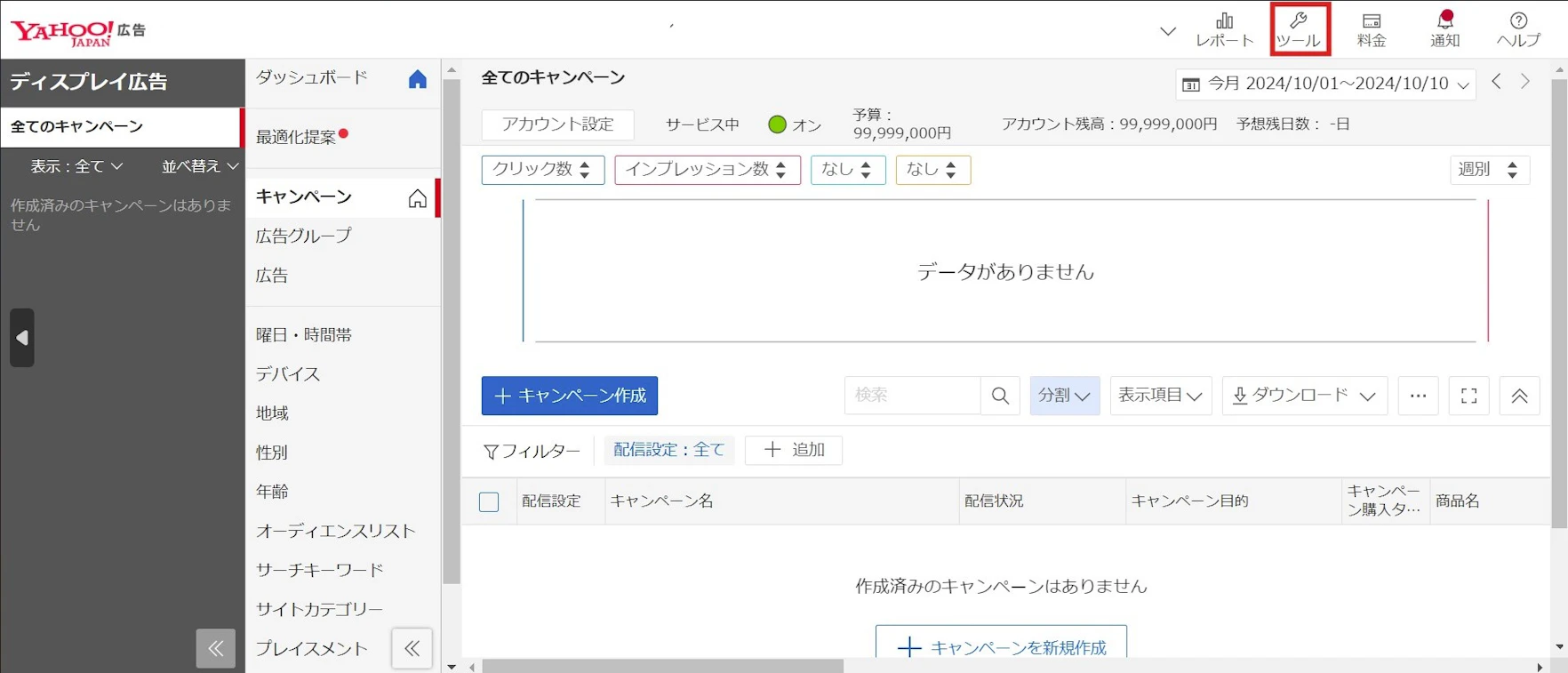The height and width of the screenshot is (673, 1568).
Task: Open the date range picker
Action: 1325,84
